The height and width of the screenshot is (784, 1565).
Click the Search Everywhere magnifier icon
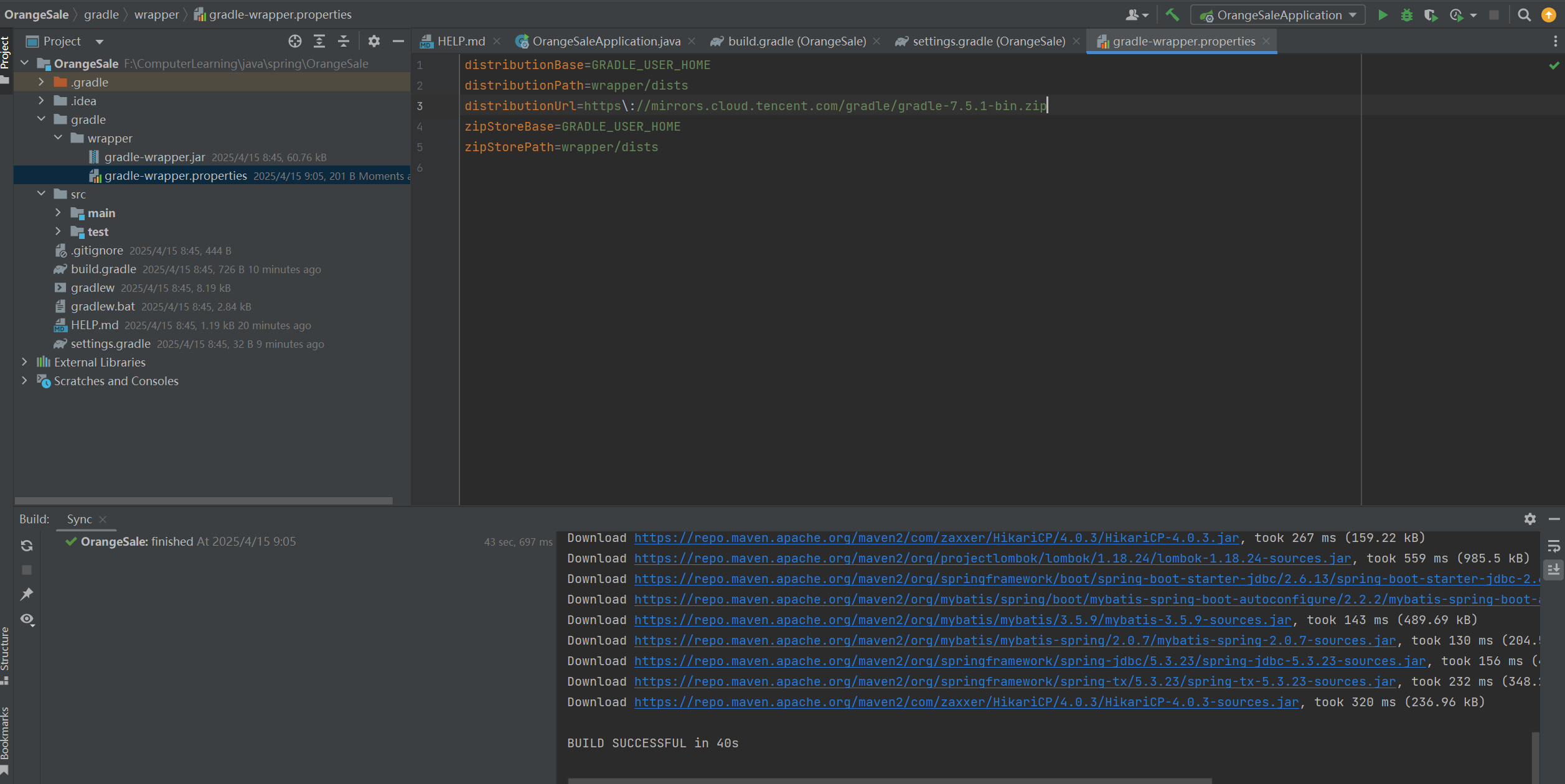tap(1524, 15)
